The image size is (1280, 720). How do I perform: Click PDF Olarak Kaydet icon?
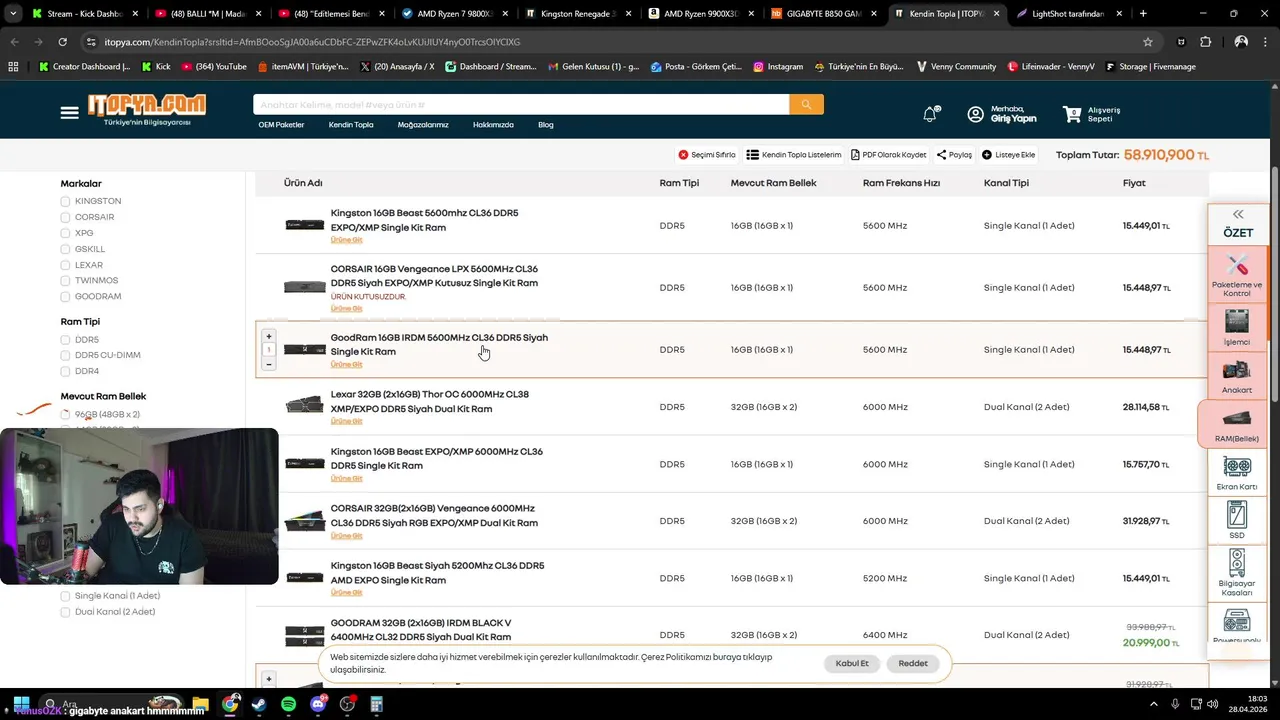tap(855, 155)
